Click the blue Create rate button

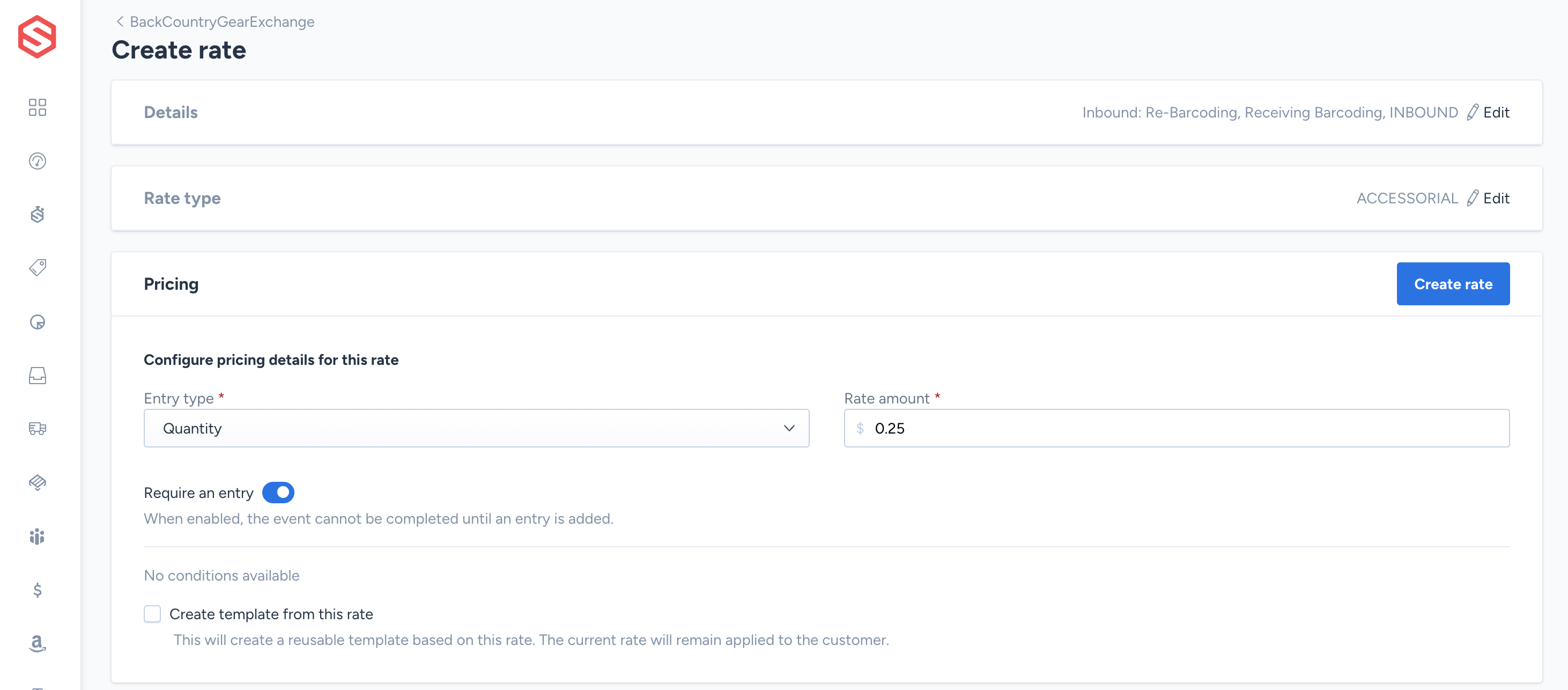coord(1453,284)
